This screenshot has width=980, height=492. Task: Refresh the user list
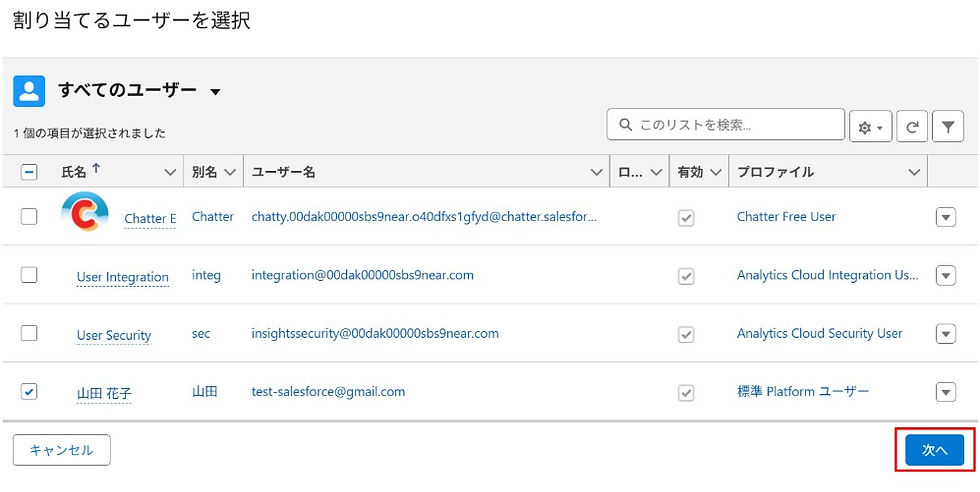pyautogui.click(x=912, y=128)
